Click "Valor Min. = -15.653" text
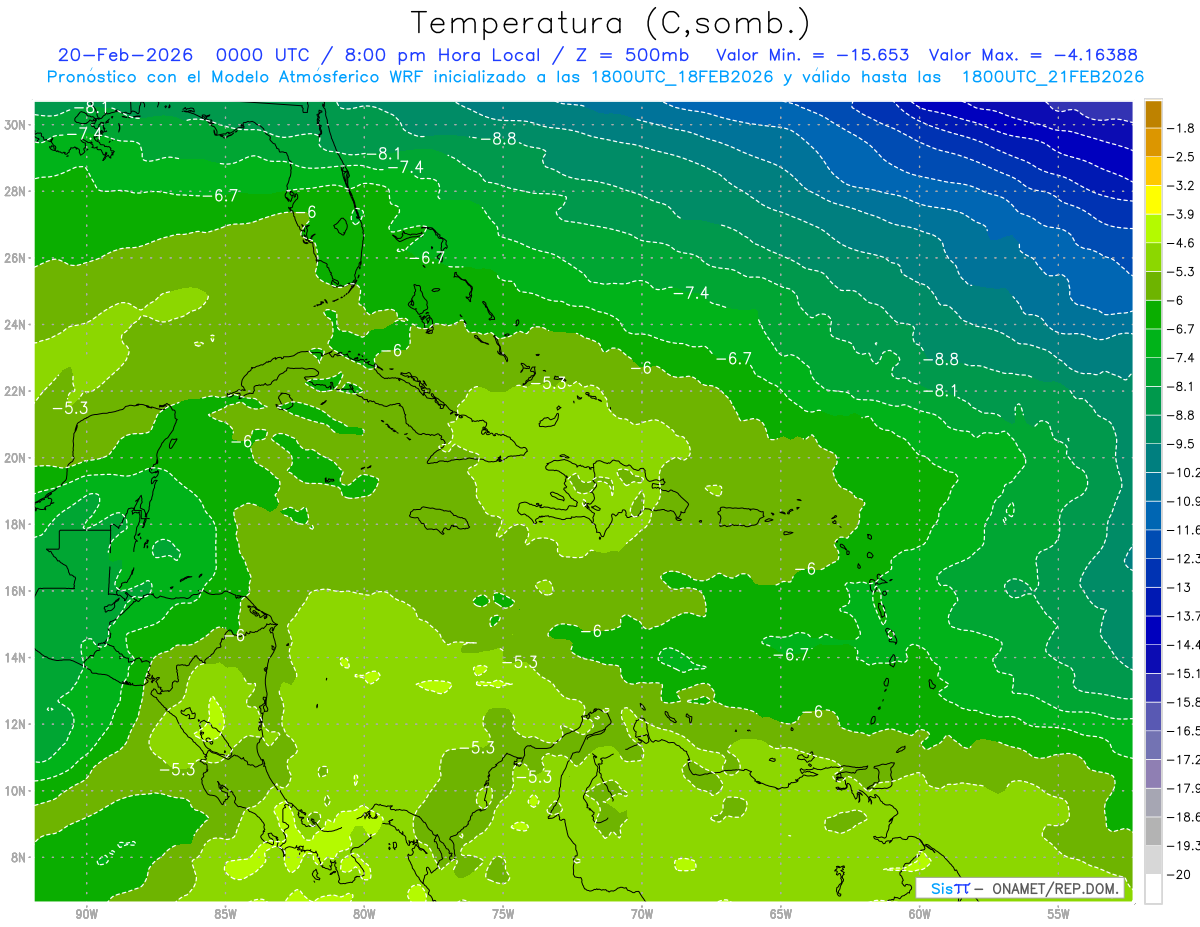The height and width of the screenshot is (927, 1200). point(814,55)
